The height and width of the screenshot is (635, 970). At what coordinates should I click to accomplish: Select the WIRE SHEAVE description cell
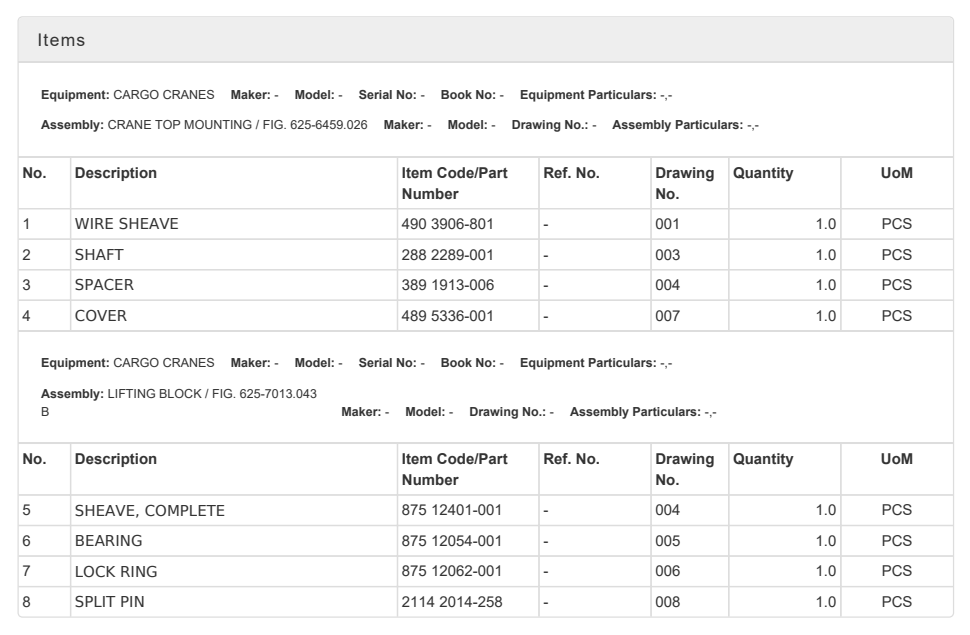(126, 224)
